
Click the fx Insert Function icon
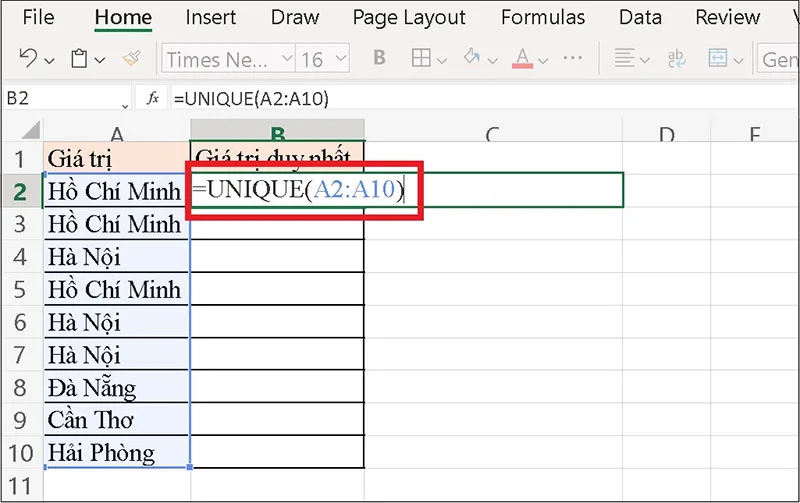click(152, 98)
